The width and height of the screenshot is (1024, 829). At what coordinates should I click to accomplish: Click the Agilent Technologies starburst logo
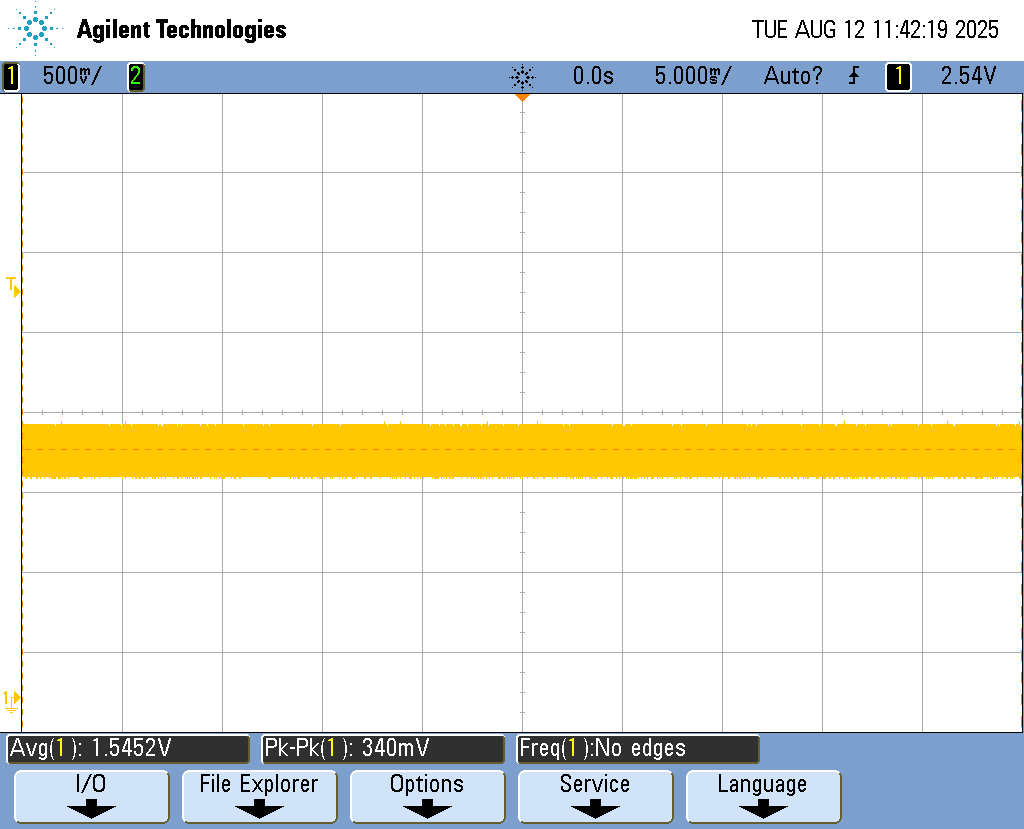(x=37, y=29)
